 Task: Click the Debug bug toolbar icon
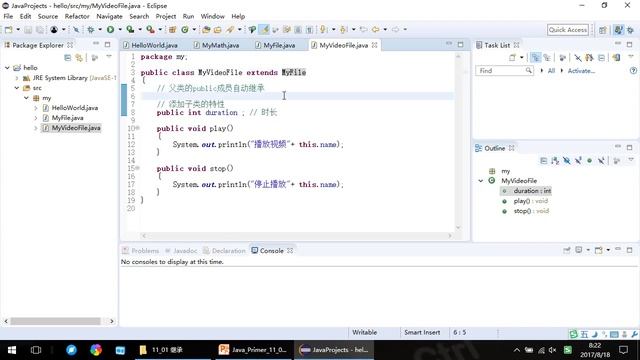(x=91, y=29)
